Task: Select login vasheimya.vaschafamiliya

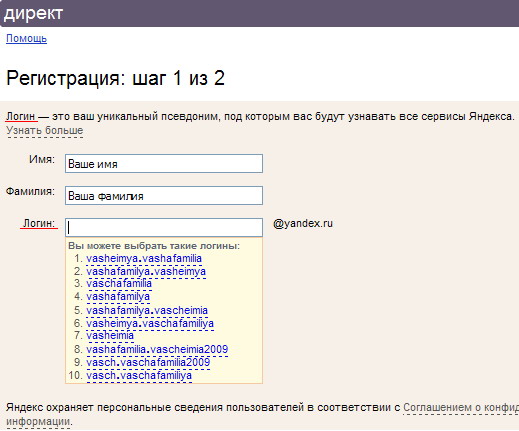Action: (x=150, y=323)
